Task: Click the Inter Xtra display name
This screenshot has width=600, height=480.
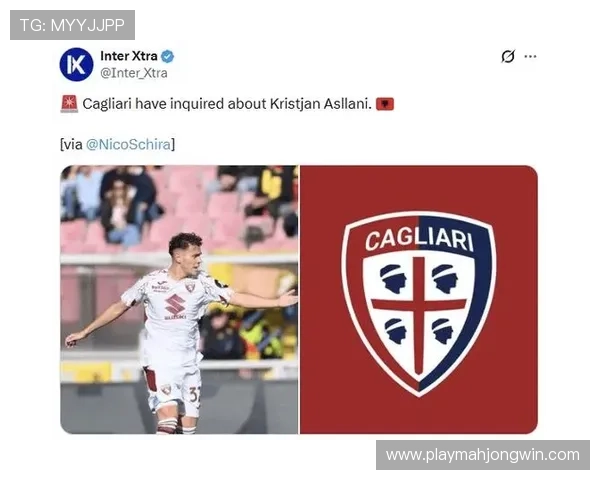Action: (129, 56)
